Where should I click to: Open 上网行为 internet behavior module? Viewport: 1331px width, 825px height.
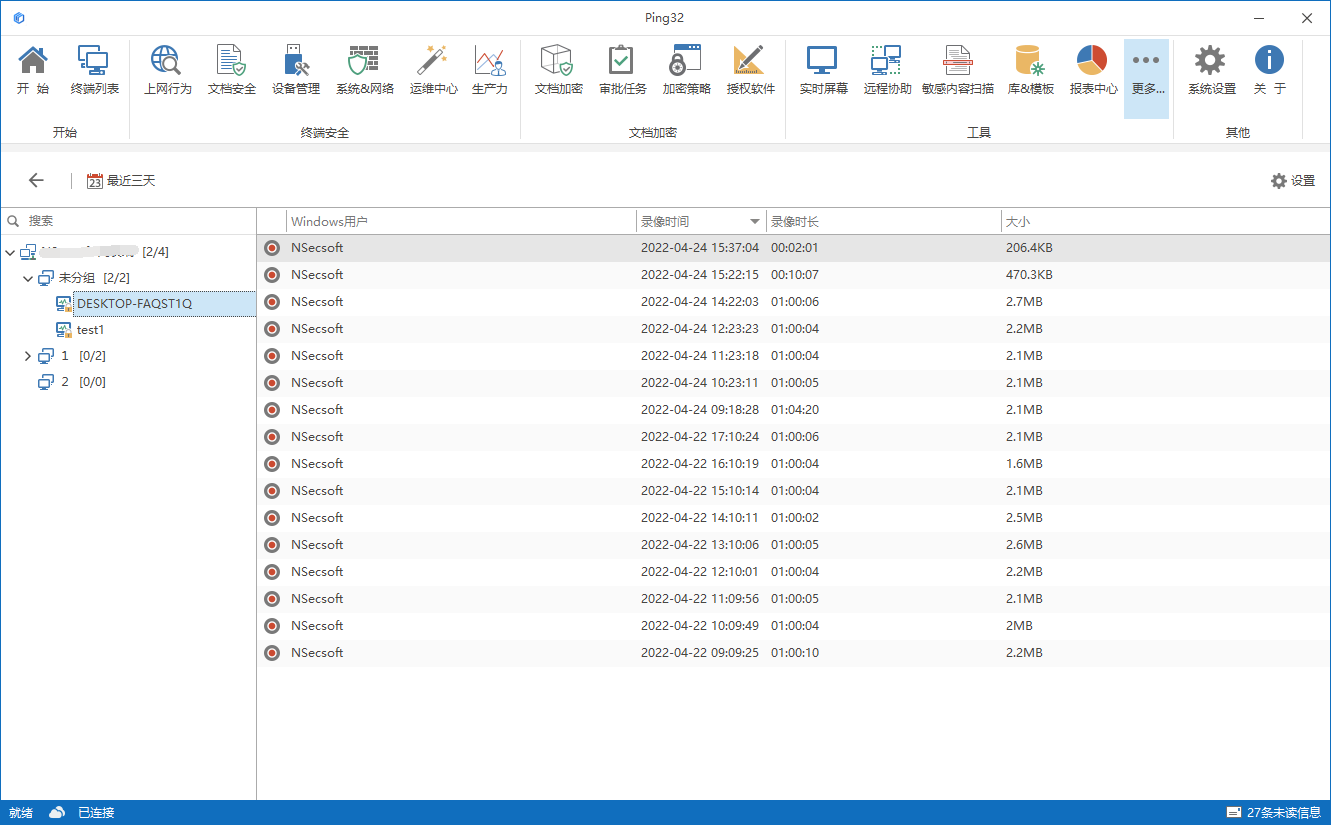tap(167, 70)
